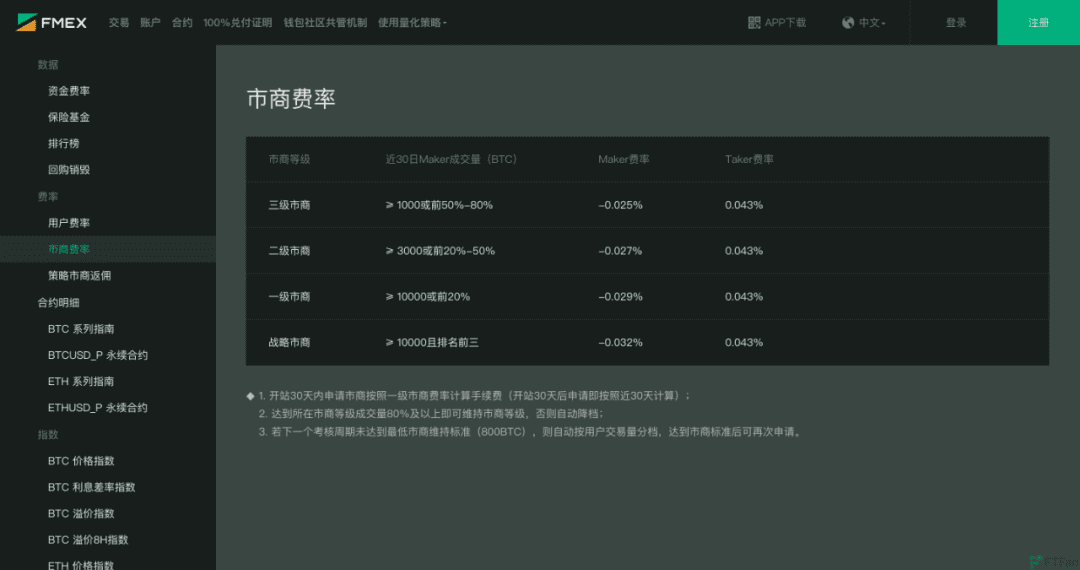This screenshot has width=1080, height=570.
Task: Open BTC 价格指数 in sidebar
Action: (81, 461)
